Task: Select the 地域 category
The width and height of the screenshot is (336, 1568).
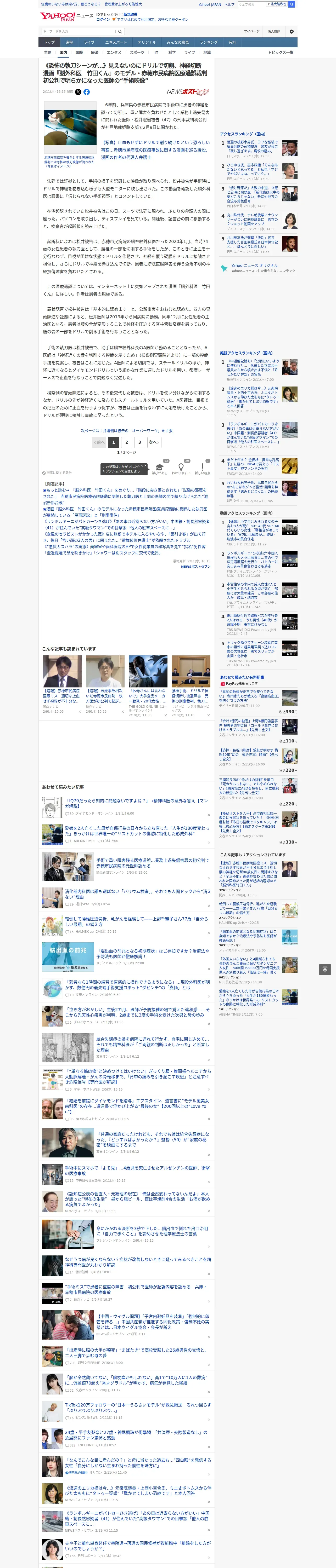Action: coord(207,52)
